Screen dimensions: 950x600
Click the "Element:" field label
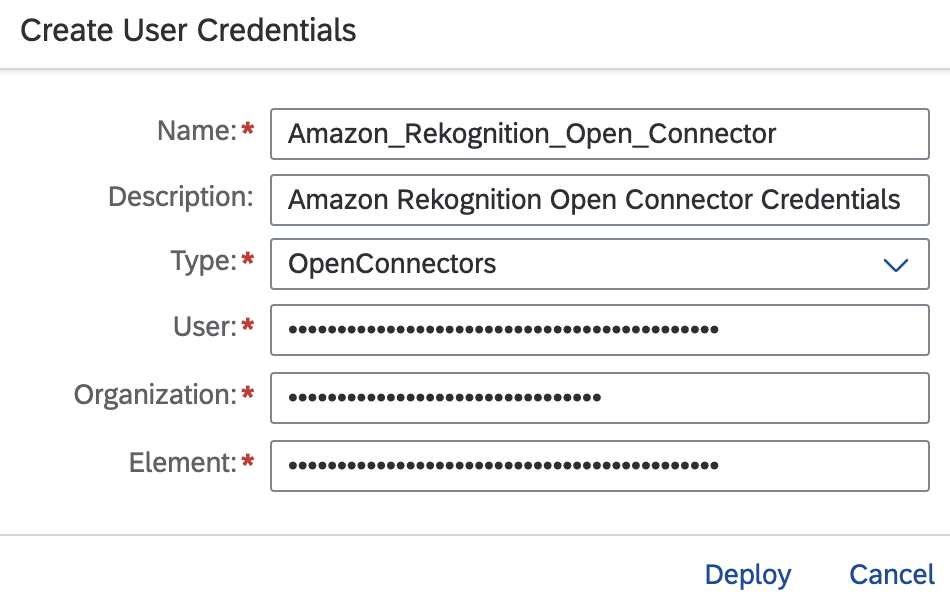click(182, 463)
